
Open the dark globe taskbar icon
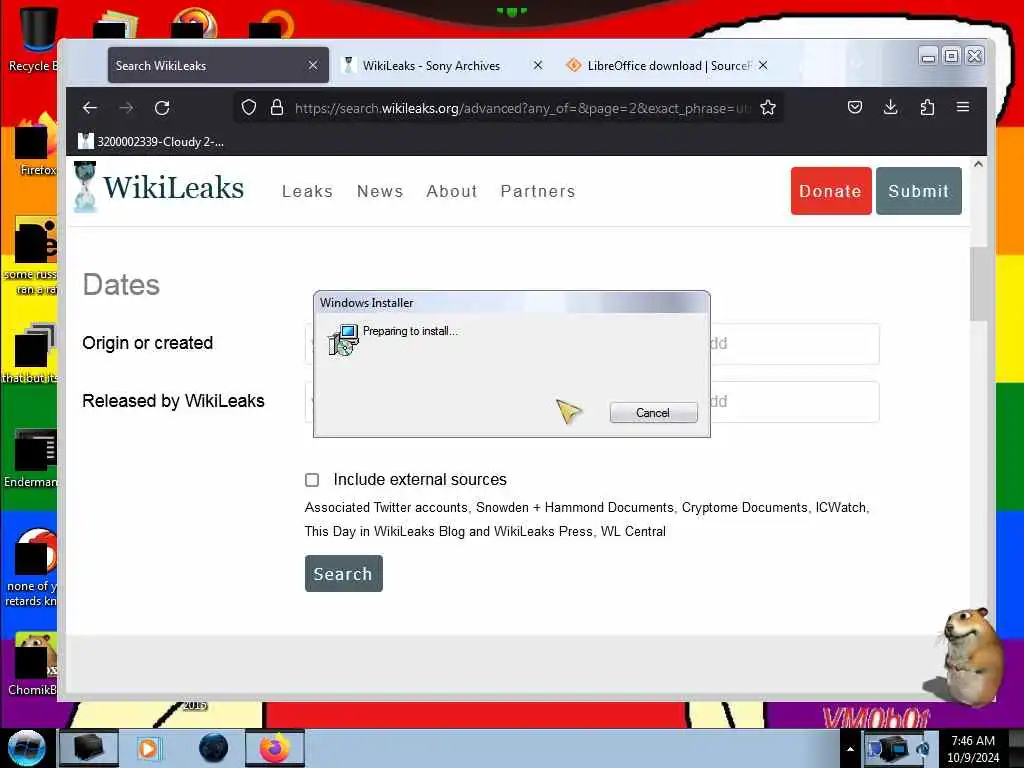(x=214, y=748)
